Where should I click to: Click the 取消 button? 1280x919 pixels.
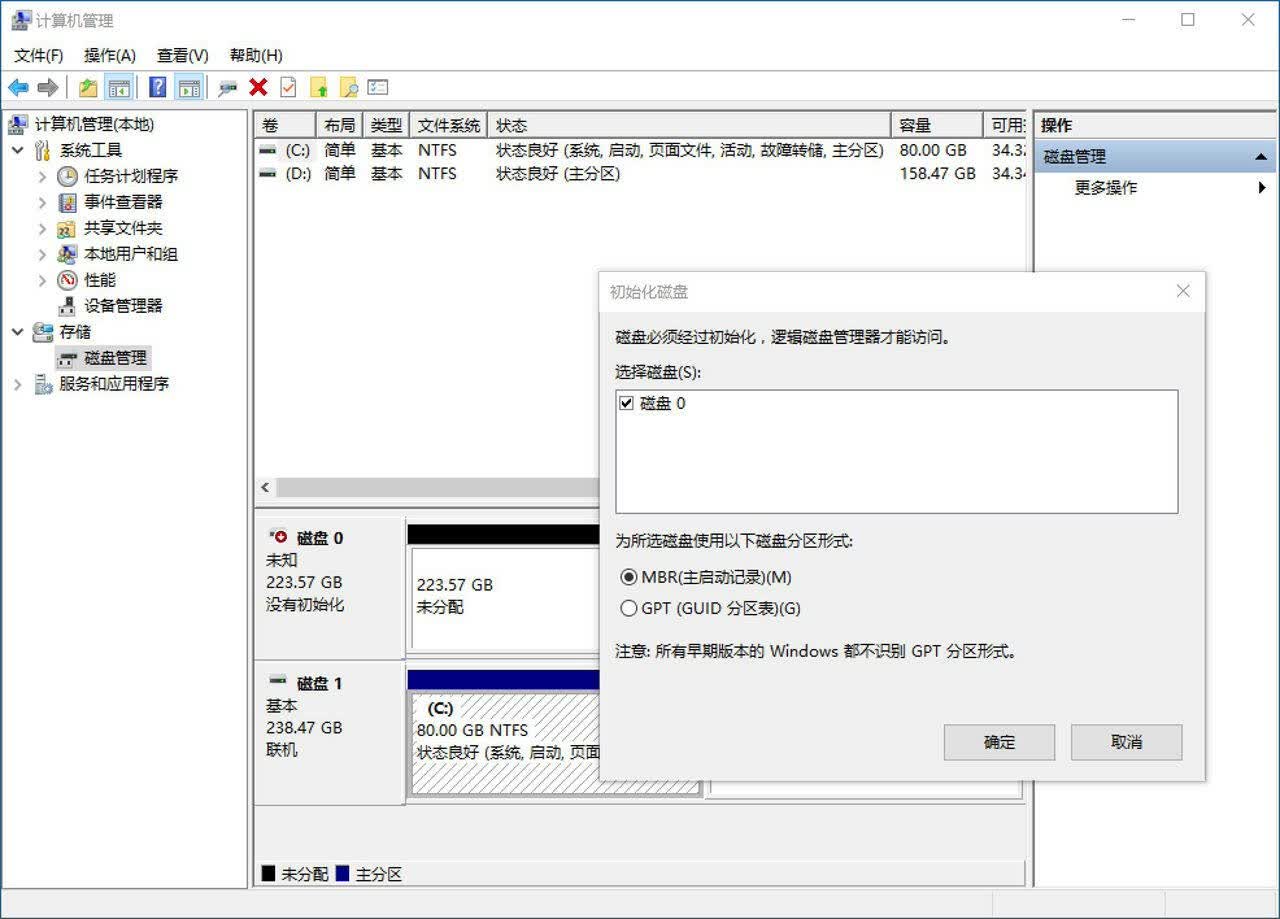pos(1126,742)
